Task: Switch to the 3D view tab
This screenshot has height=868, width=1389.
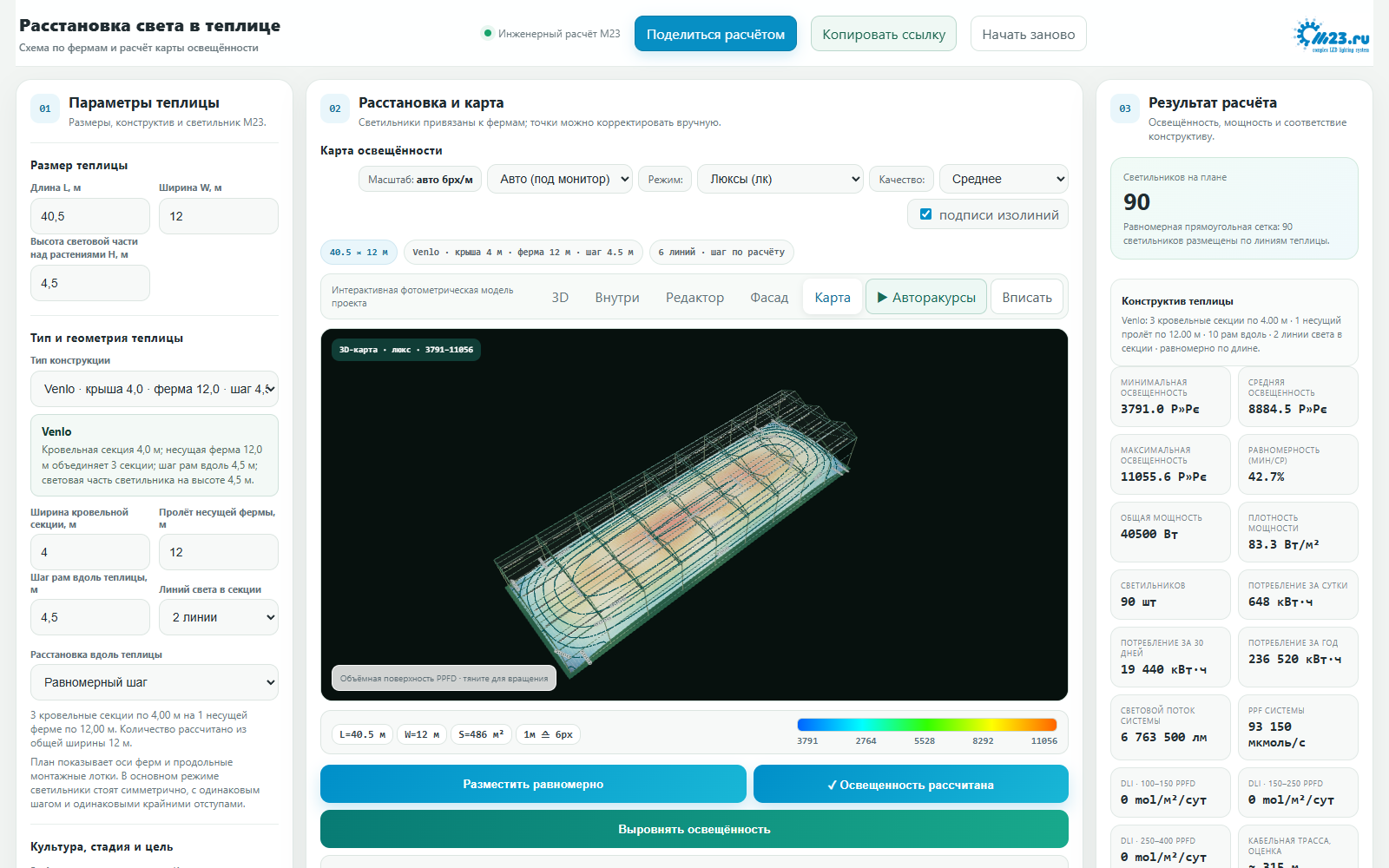Action: pyautogui.click(x=560, y=298)
